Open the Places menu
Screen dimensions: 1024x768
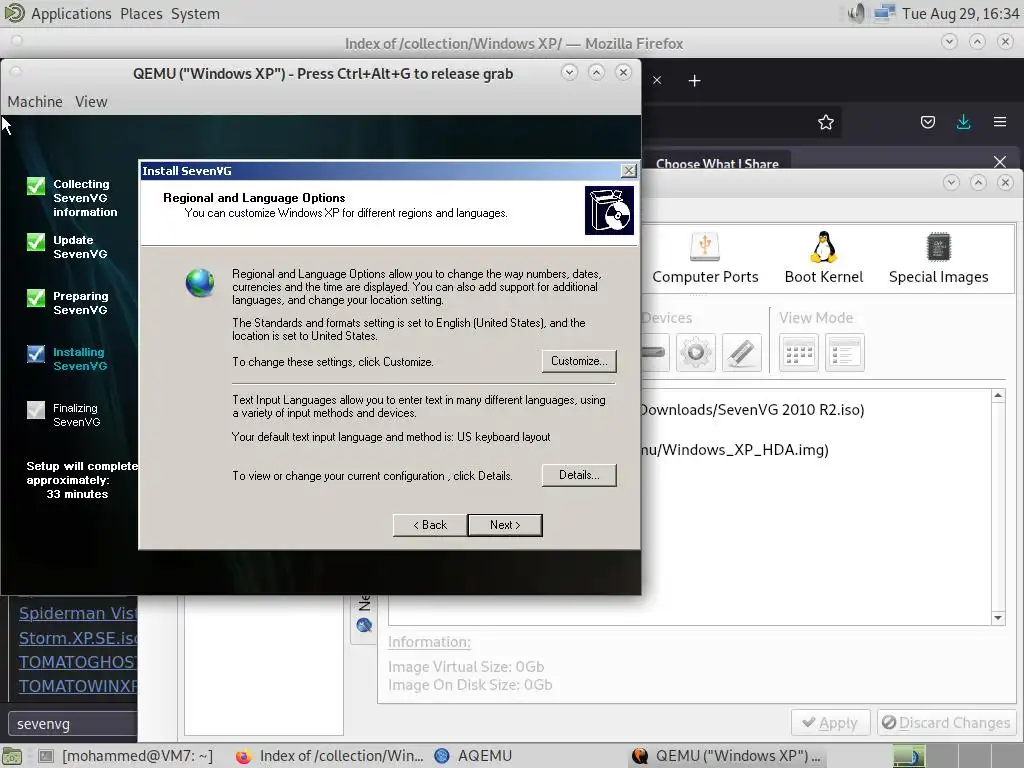coord(141,14)
